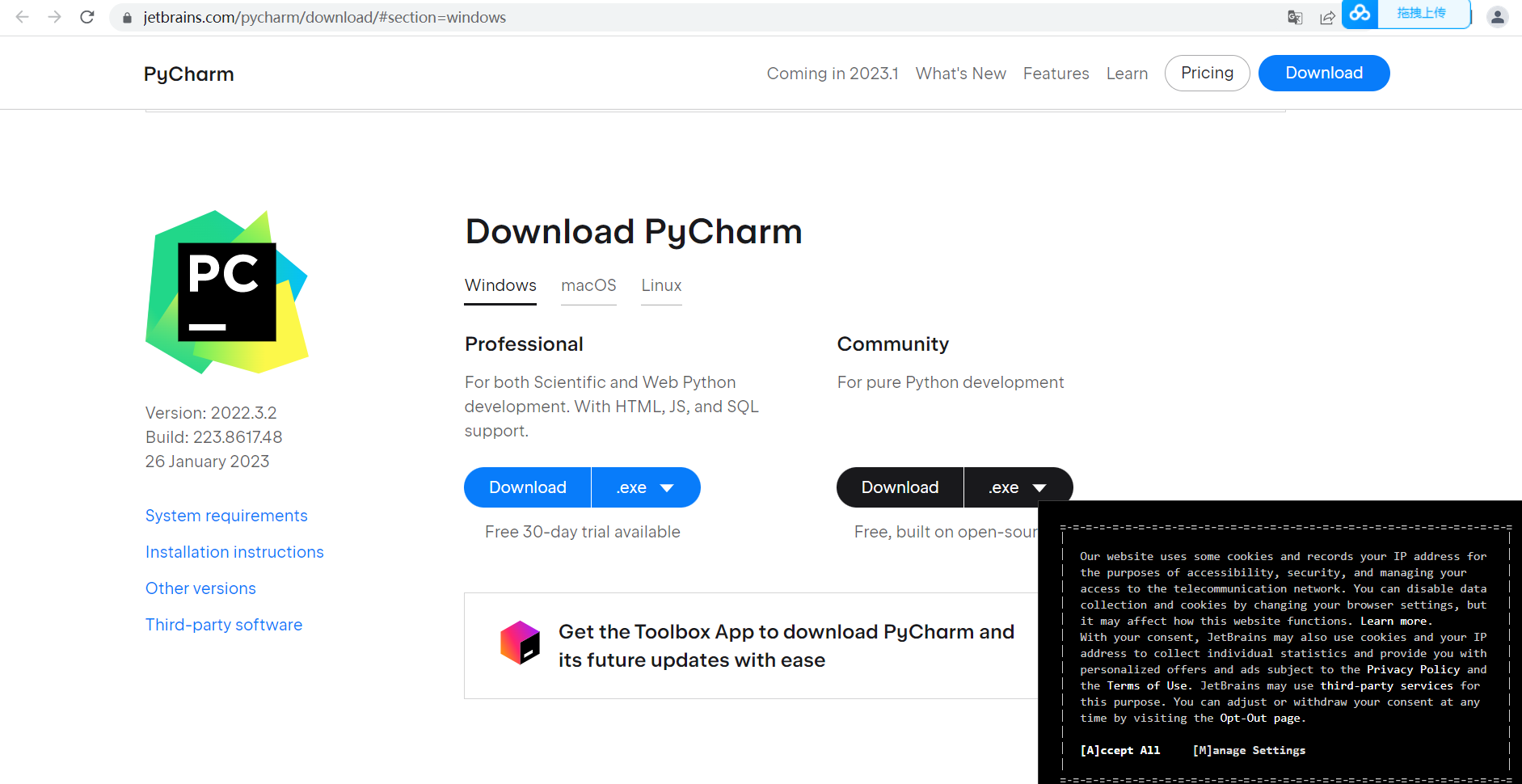
Task: Click Learn more in cookie notice
Action: (1395, 621)
